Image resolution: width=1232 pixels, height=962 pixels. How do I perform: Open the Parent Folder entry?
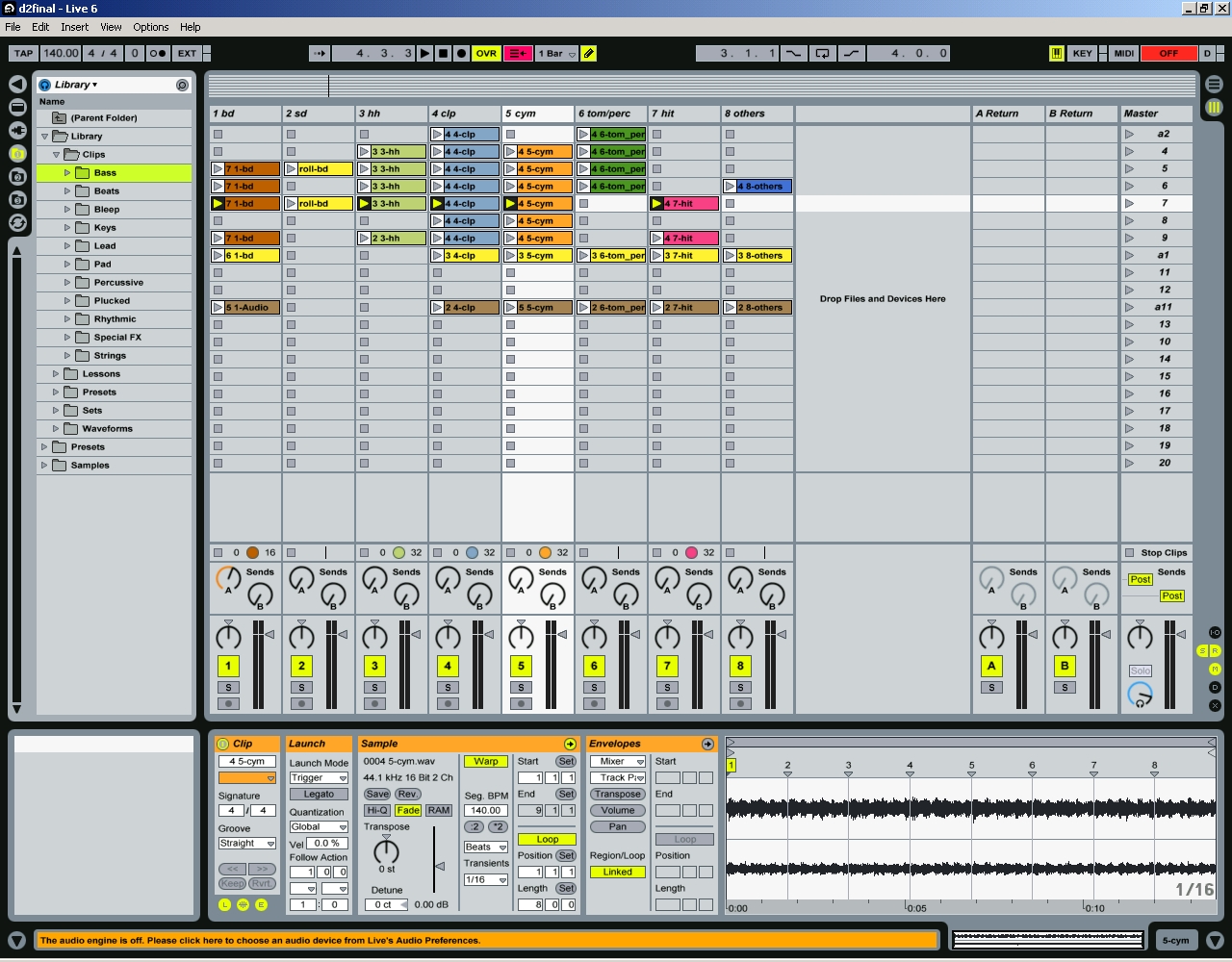103,117
